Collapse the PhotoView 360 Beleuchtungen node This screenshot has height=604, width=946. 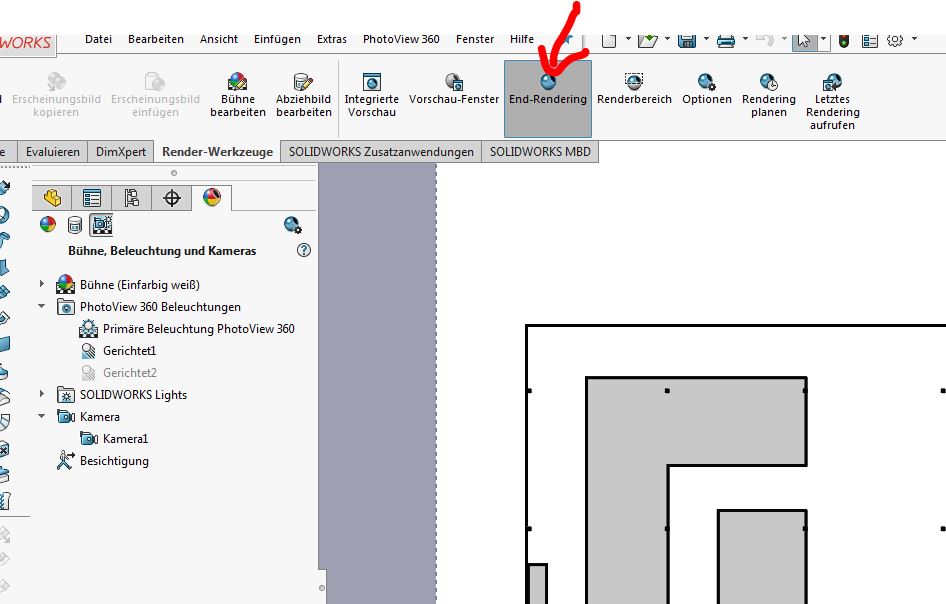pos(42,307)
